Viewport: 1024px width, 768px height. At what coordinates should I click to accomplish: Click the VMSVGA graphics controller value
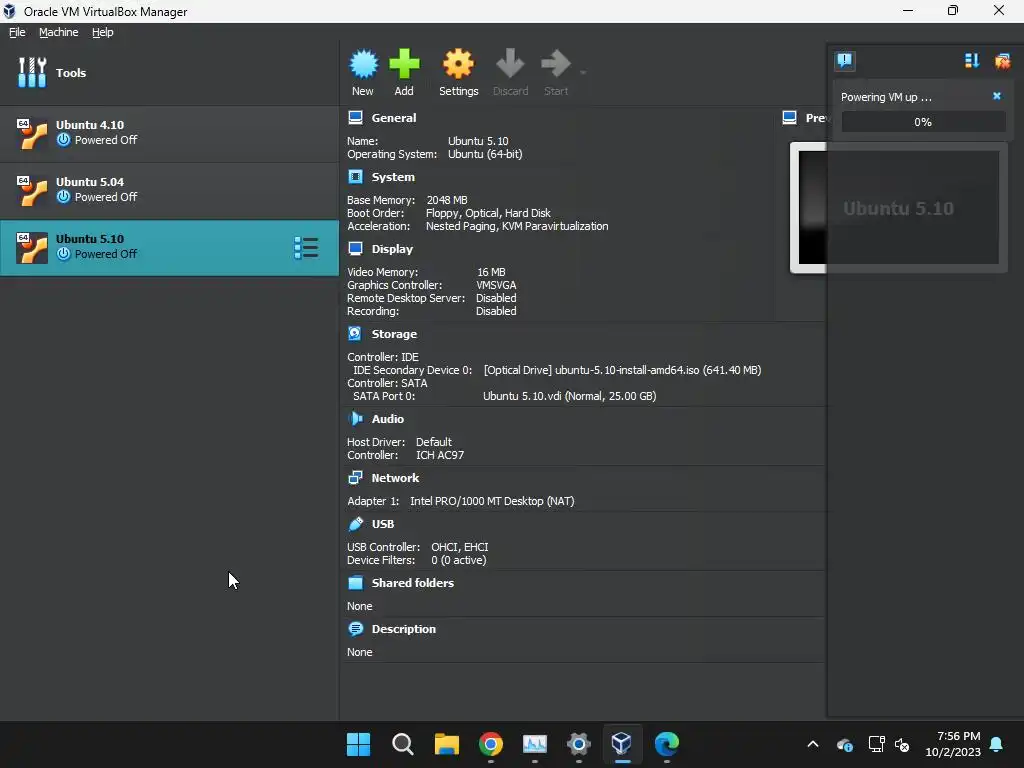pos(496,285)
